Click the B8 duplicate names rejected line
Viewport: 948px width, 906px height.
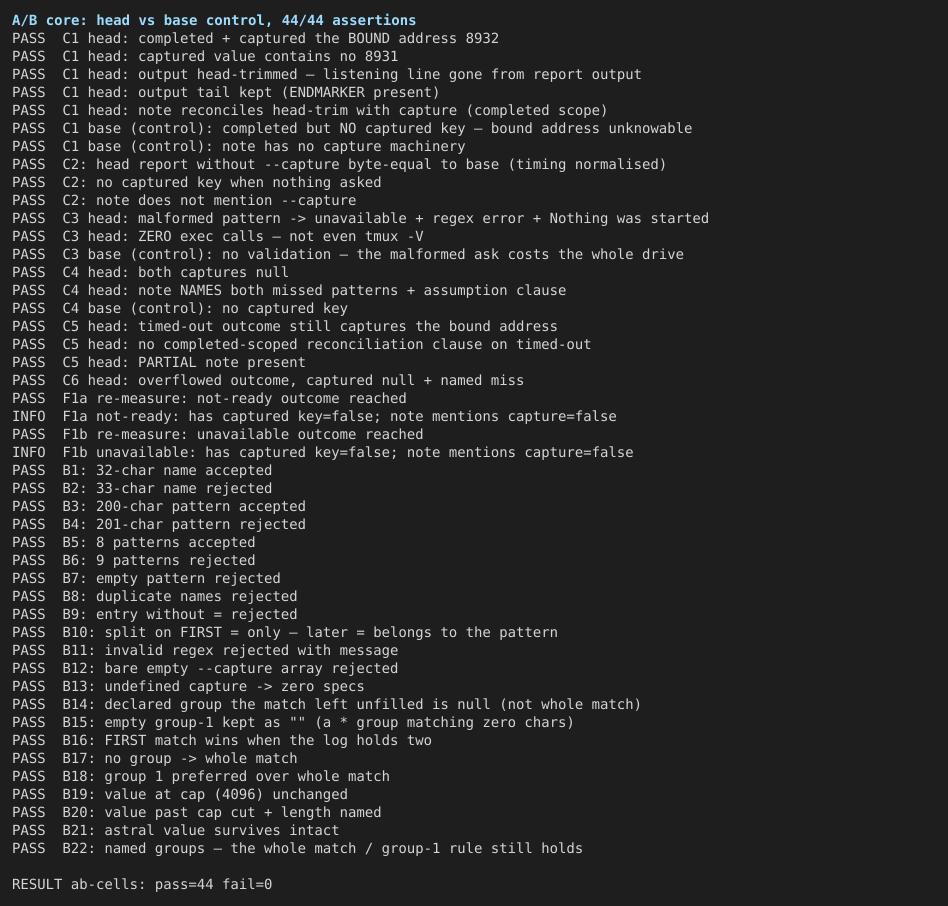pos(155,597)
